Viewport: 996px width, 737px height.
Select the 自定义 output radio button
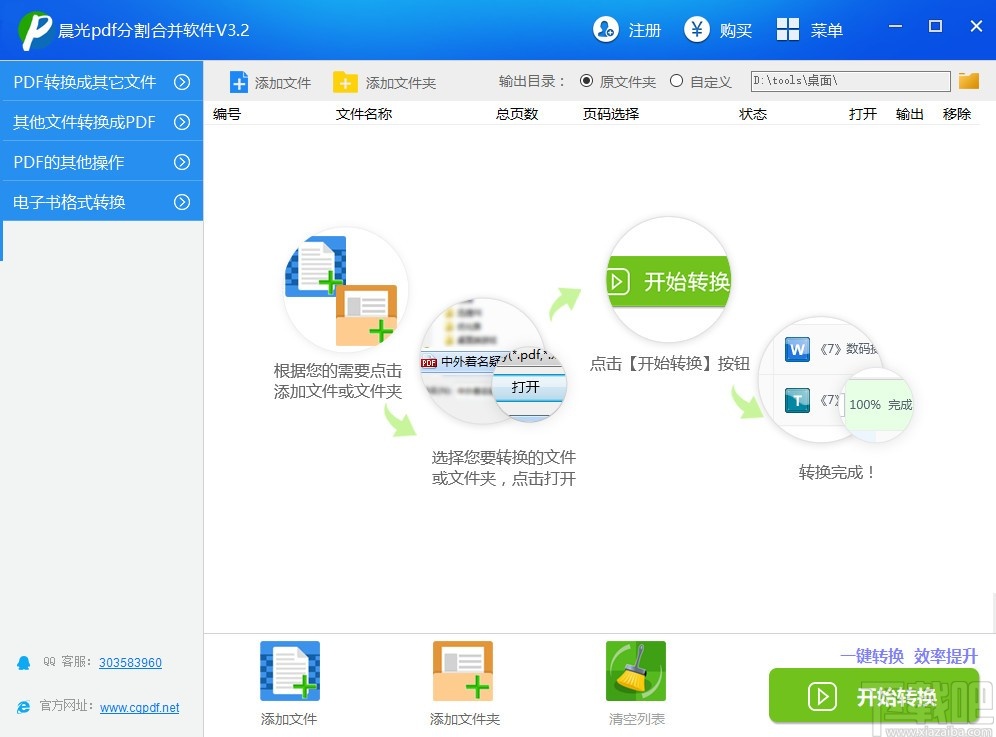coord(675,81)
